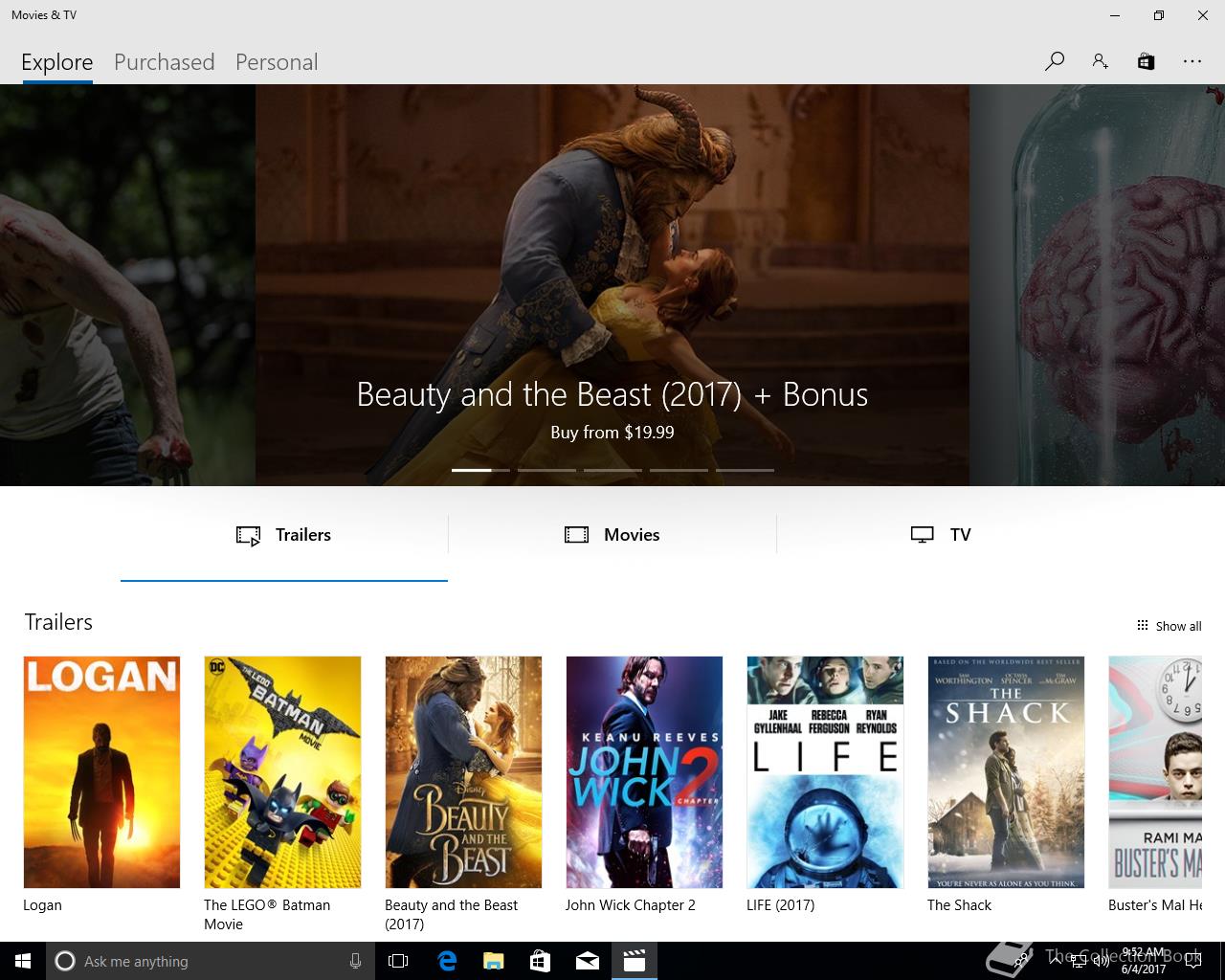The width and height of the screenshot is (1225, 980).
Task: Open John Wick Chapter 2 poster
Action: (x=644, y=772)
